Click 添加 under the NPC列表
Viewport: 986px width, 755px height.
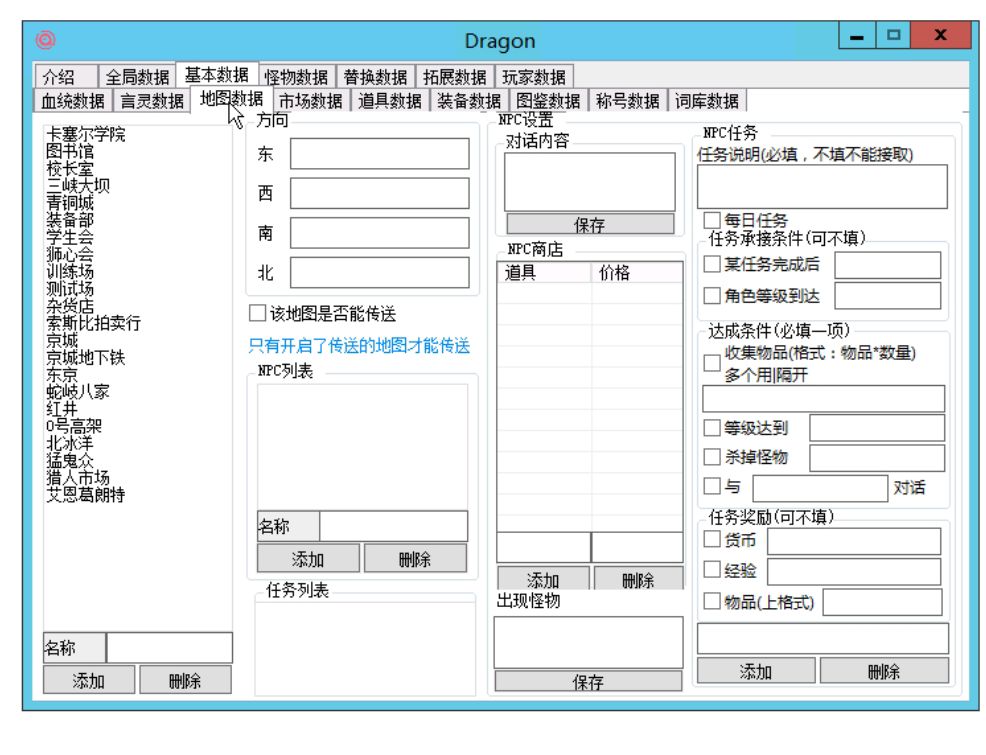click(x=308, y=559)
